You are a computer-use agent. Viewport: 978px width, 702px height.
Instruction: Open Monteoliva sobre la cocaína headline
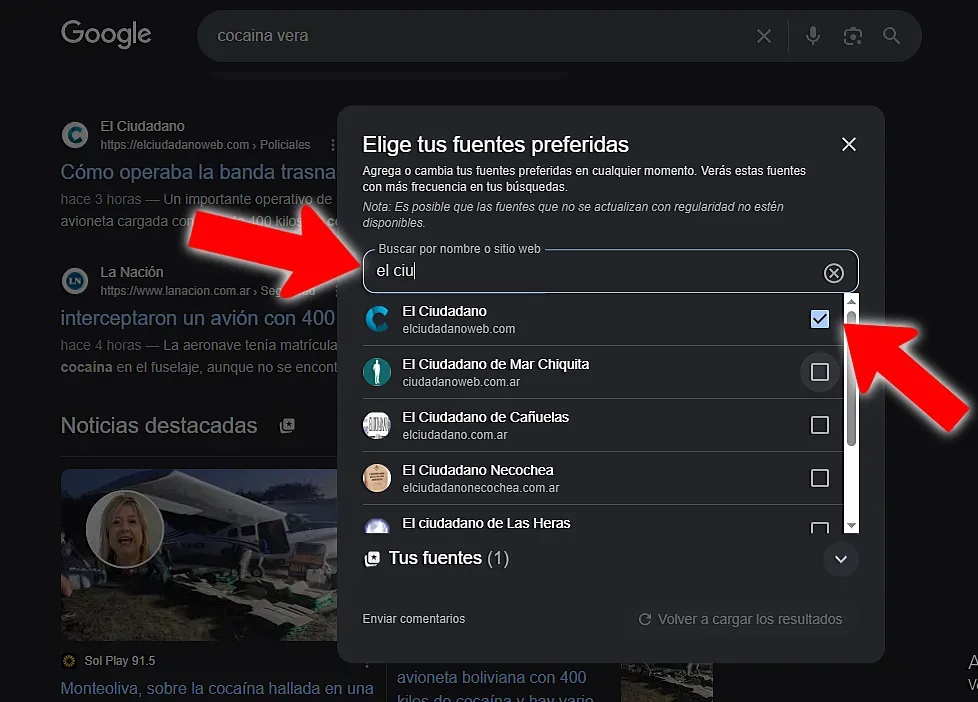(x=217, y=688)
